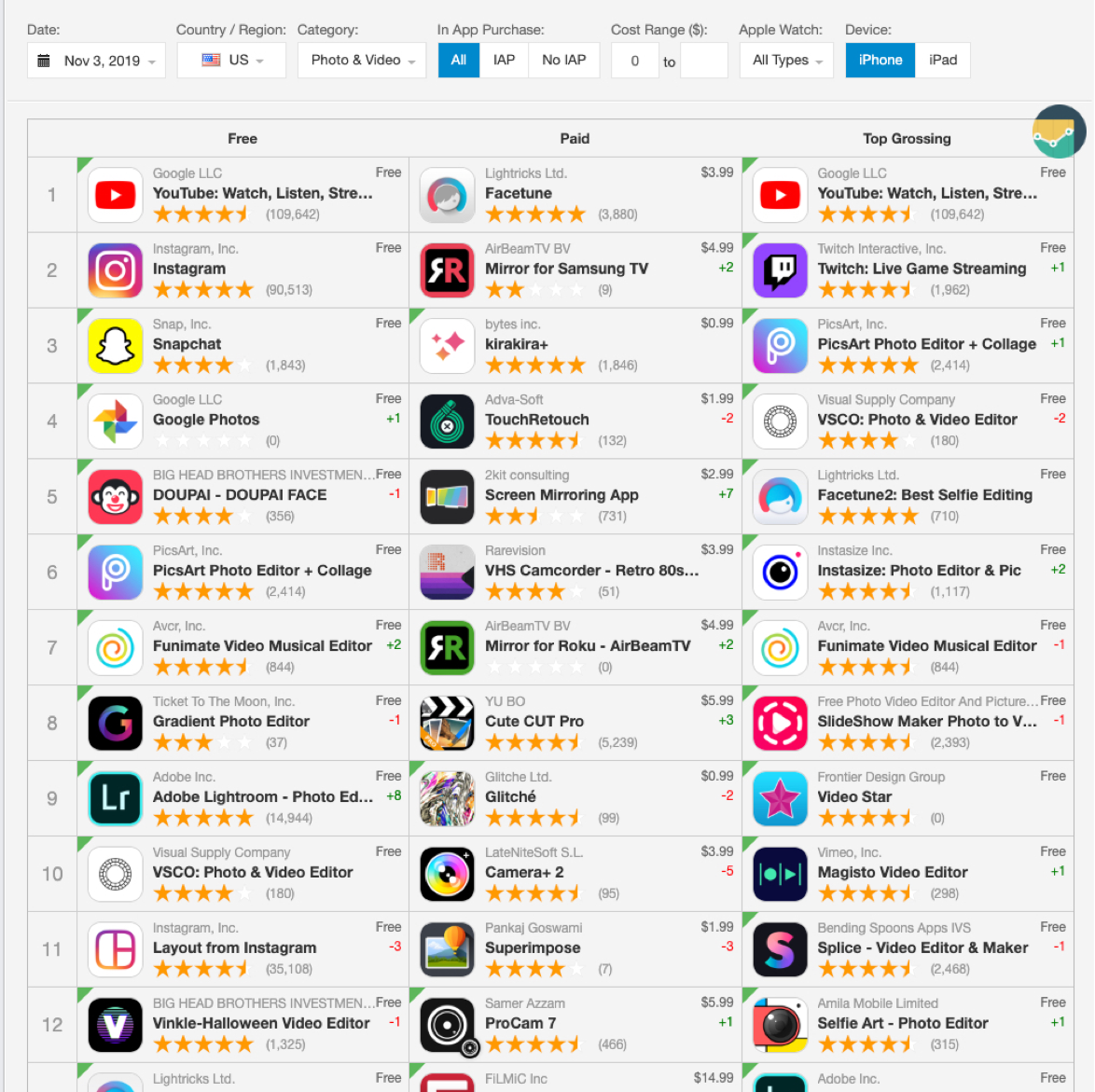Expand the US country dropdown
This screenshot has width=1095, height=1092.
pos(231,60)
